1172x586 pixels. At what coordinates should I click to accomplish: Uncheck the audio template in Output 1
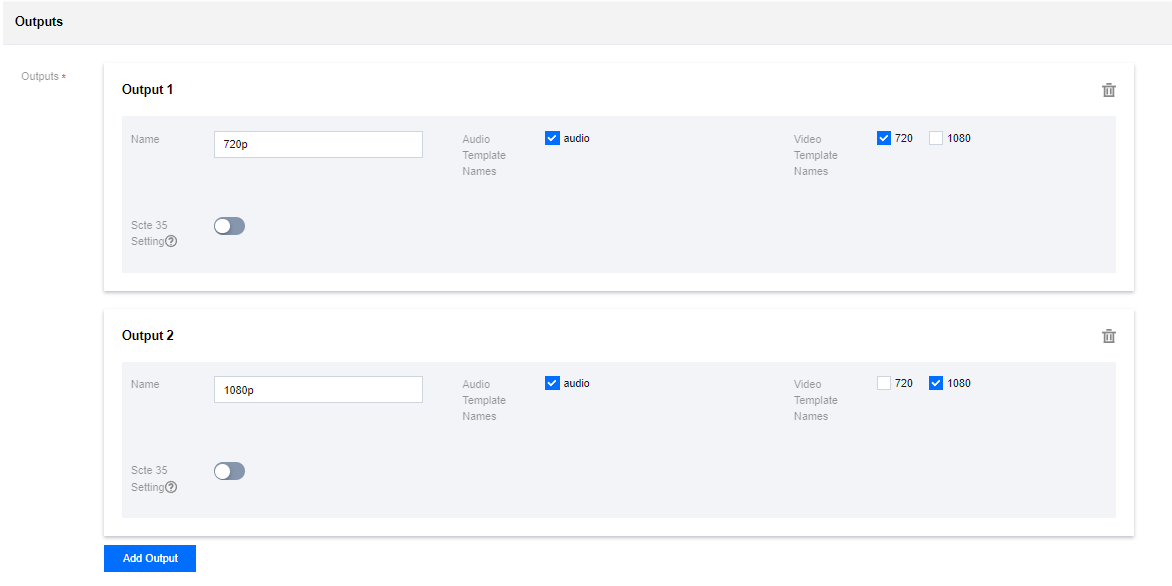552,138
